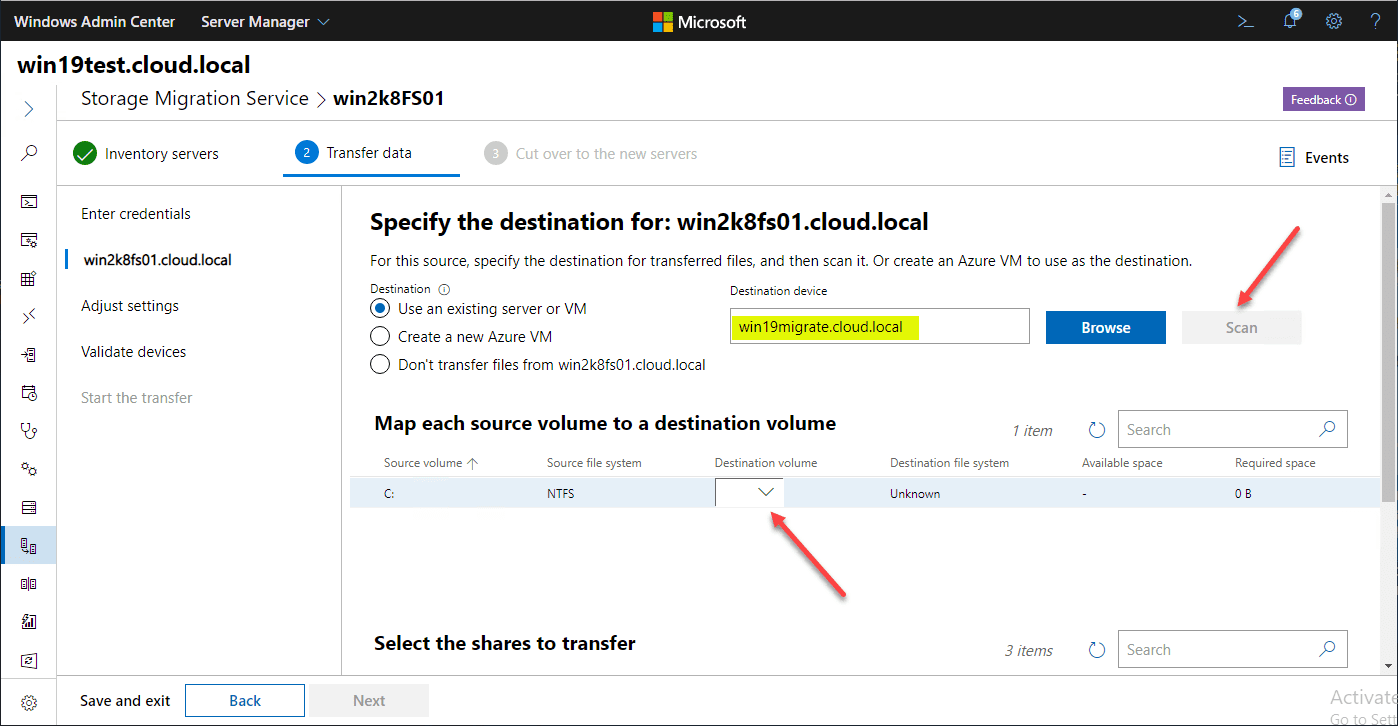Screen dimensions: 1398x726
Task: Click the Browse button
Action: [1105, 328]
